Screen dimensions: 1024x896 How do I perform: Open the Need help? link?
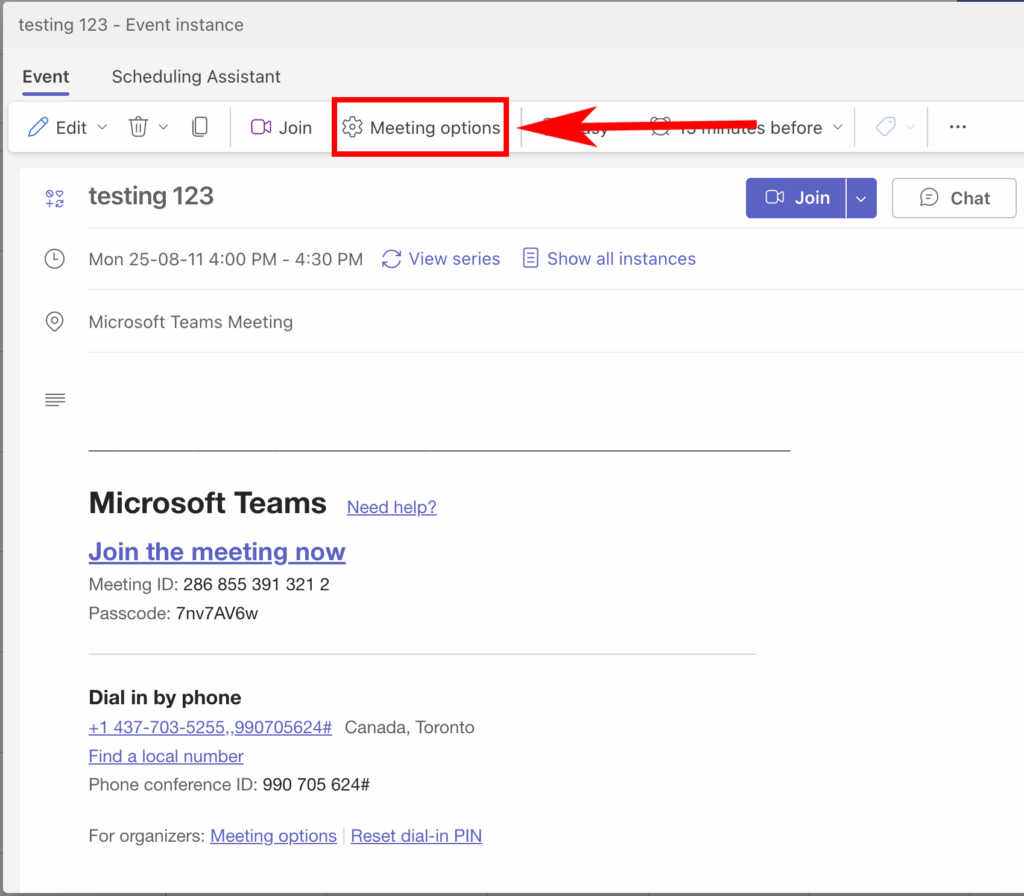tap(392, 507)
